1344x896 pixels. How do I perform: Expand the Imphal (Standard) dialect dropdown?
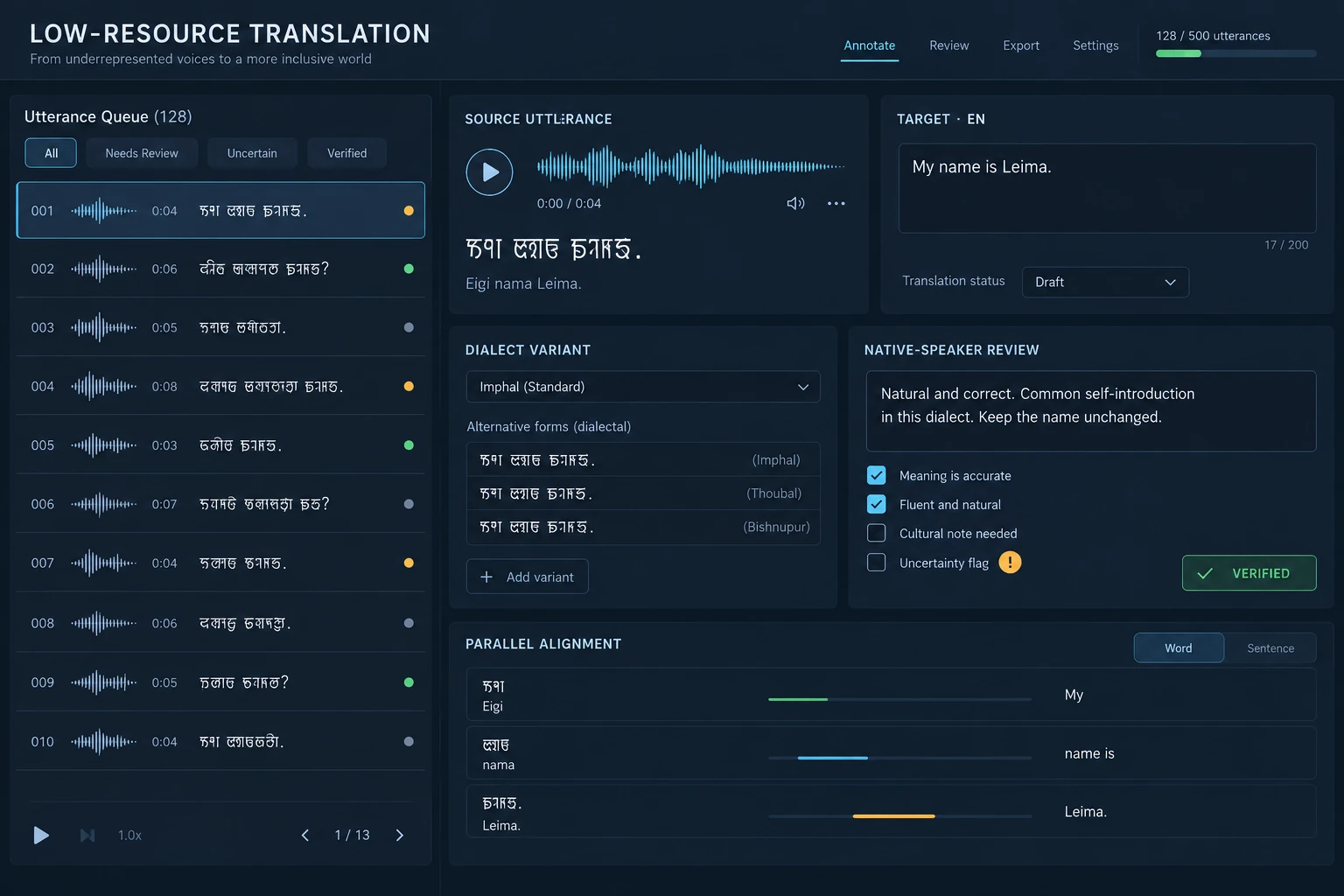point(643,387)
